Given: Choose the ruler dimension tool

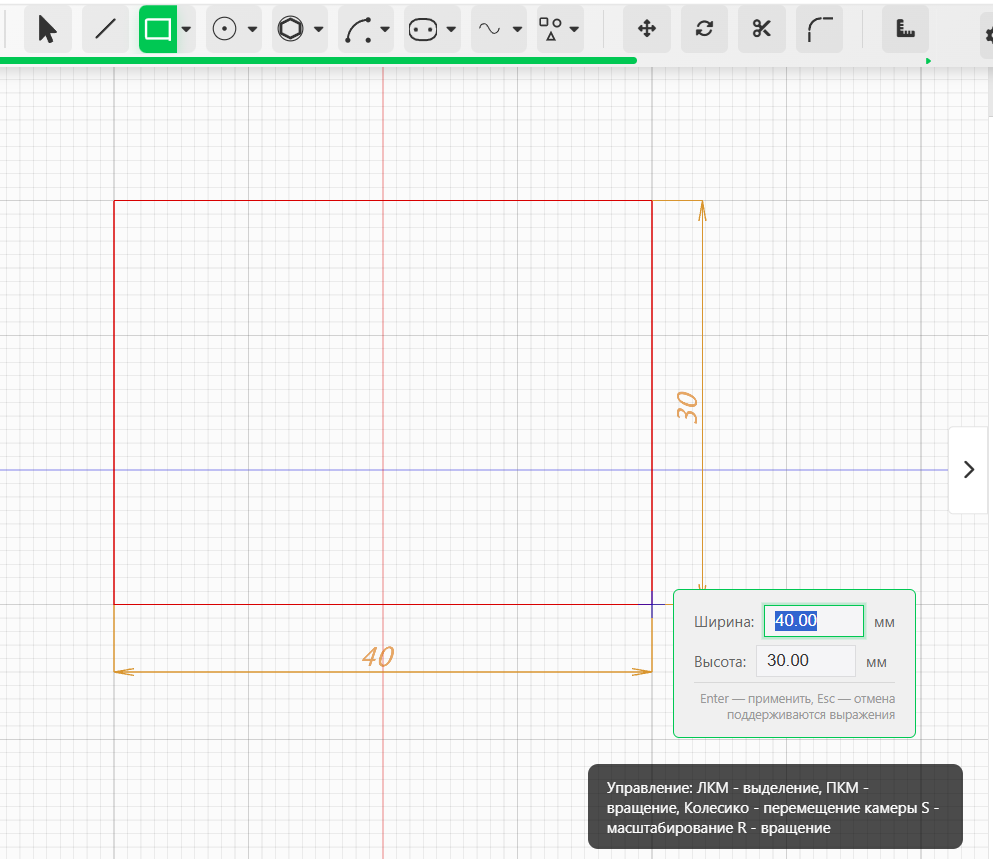Looking at the screenshot, I should pyautogui.click(x=906, y=29).
